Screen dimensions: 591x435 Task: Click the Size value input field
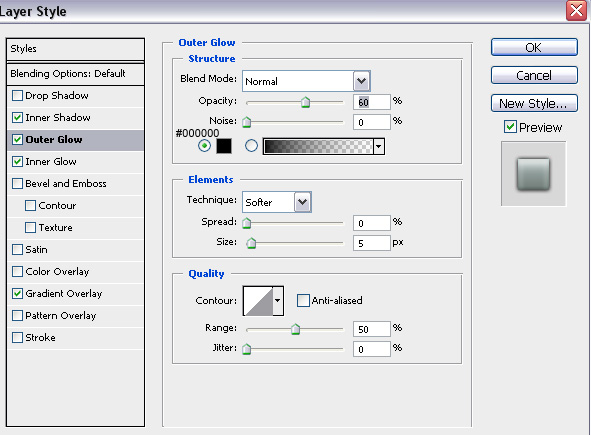click(x=372, y=243)
